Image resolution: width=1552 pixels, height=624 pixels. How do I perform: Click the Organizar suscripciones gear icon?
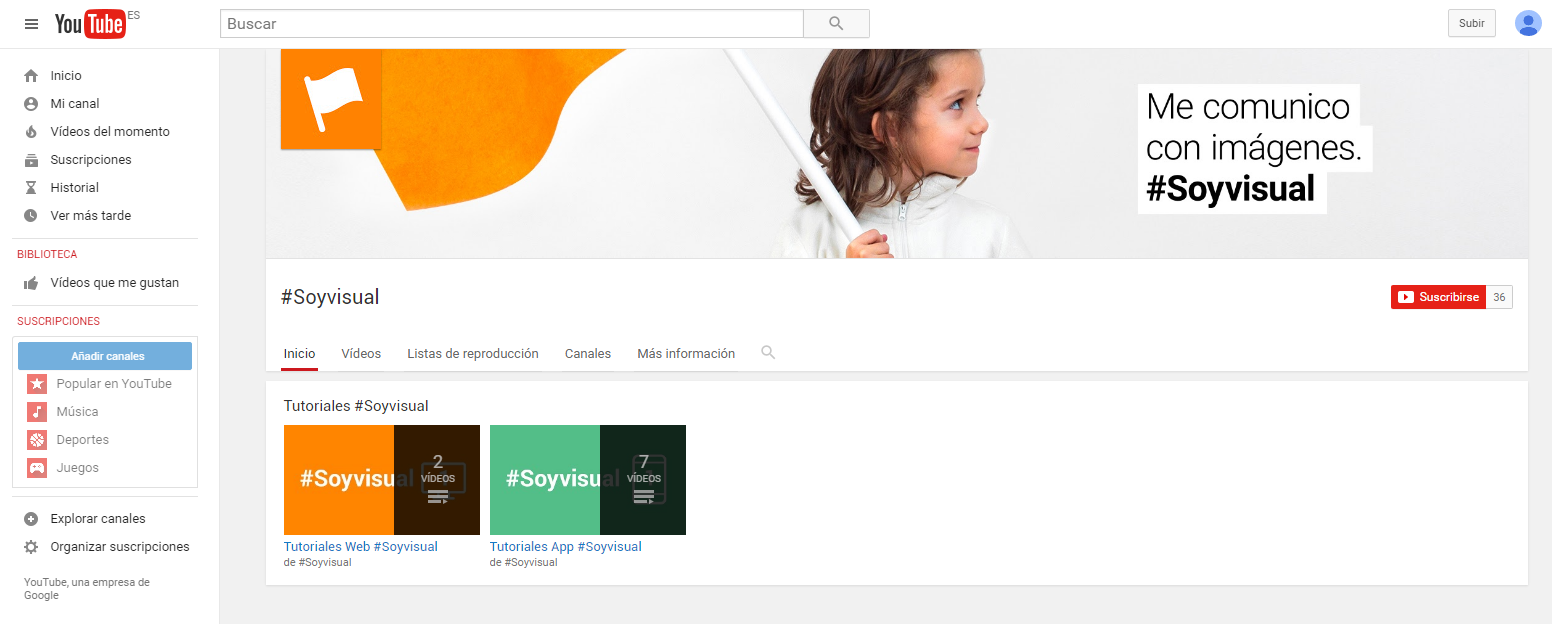(x=31, y=547)
